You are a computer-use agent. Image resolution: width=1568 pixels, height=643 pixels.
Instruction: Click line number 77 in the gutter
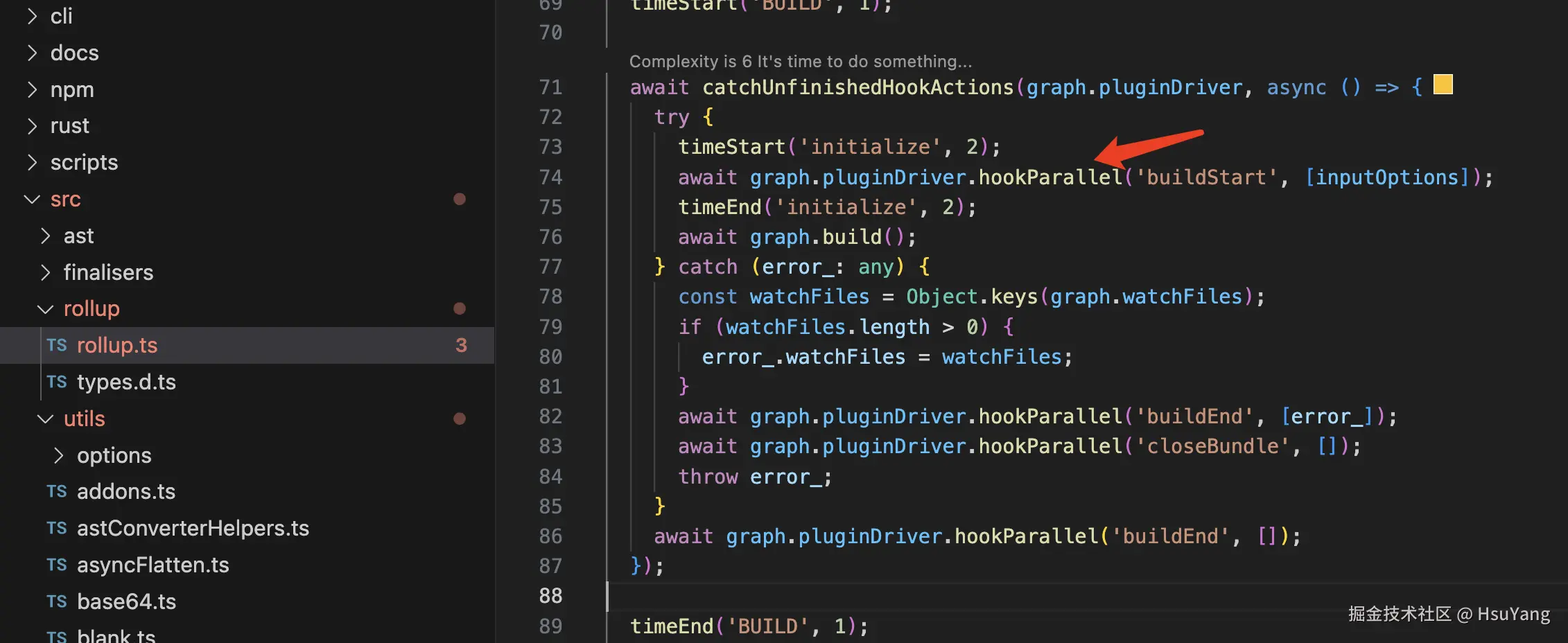[x=551, y=267]
